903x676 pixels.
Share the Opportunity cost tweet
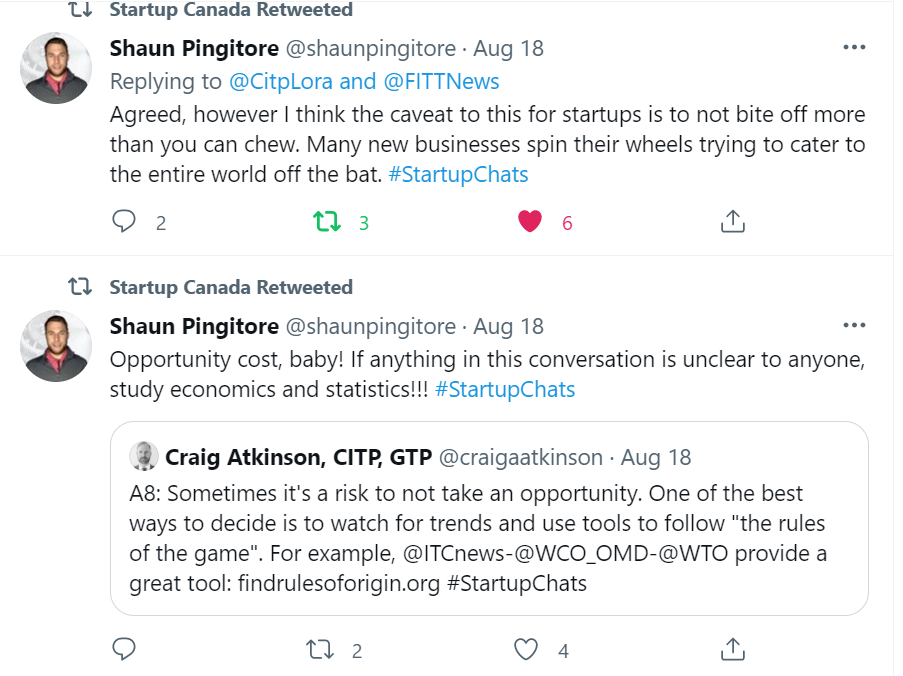coord(733,649)
